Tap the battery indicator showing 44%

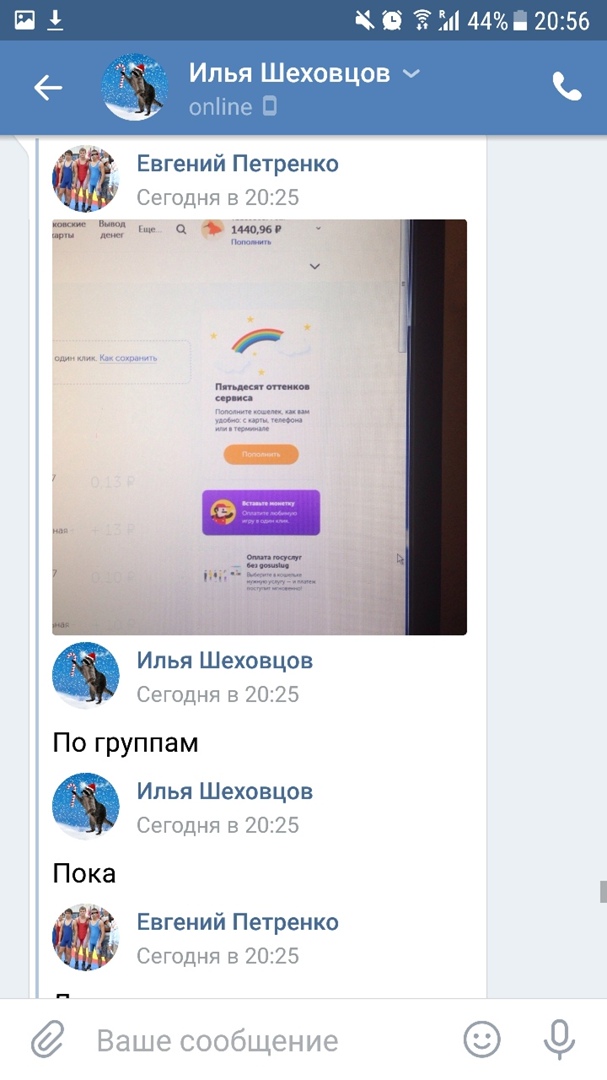click(497, 21)
